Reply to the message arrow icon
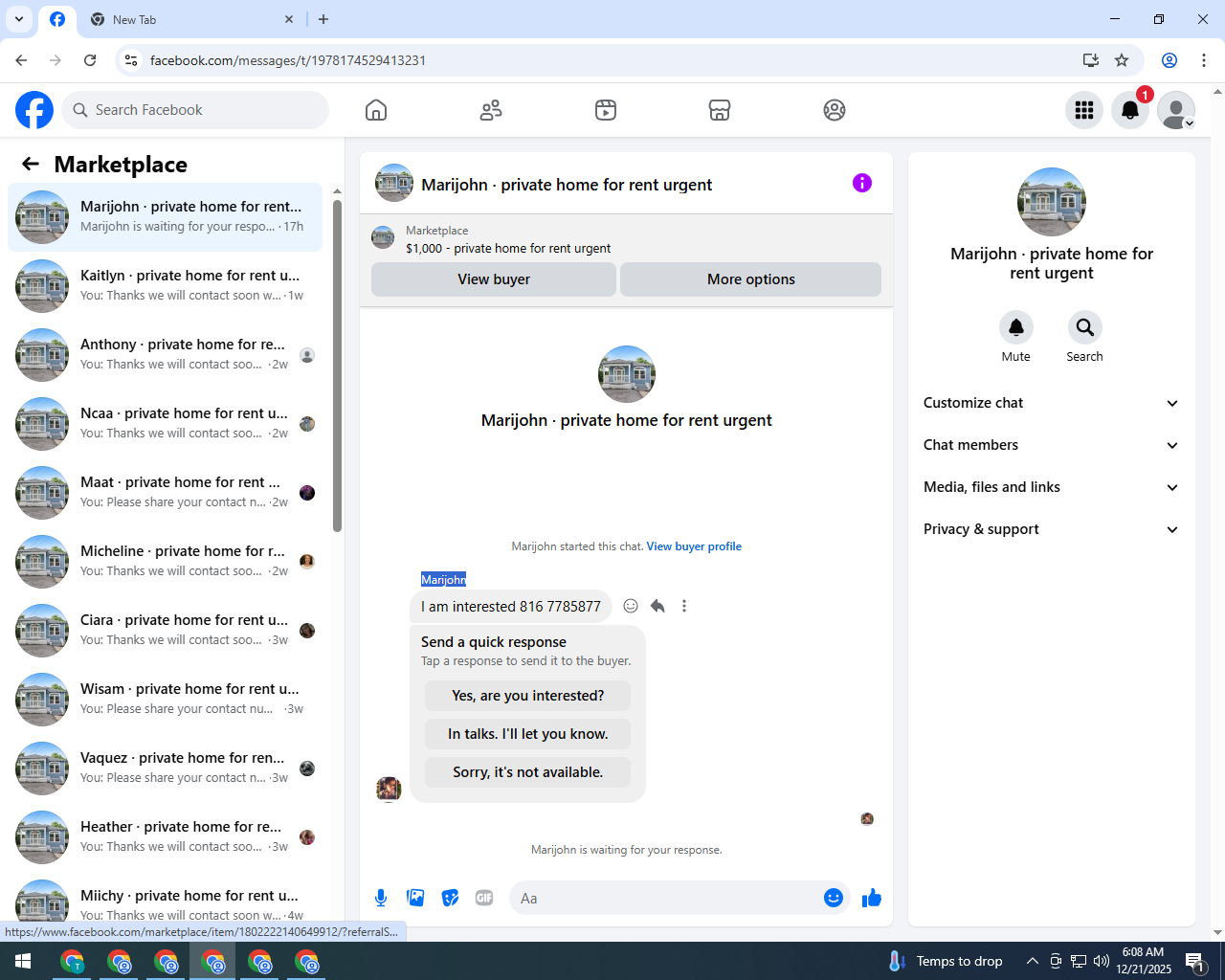This screenshot has width=1225, height=980. click(657, 606)
